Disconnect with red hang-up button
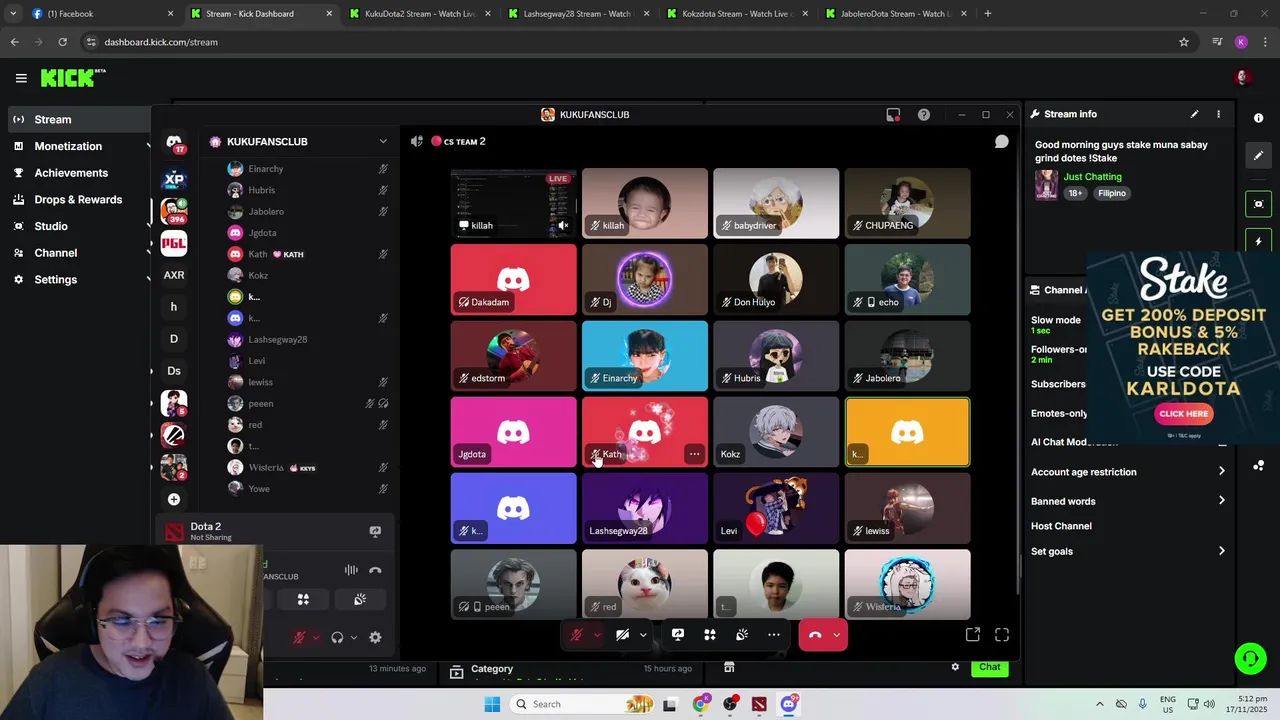 point(814,635)
